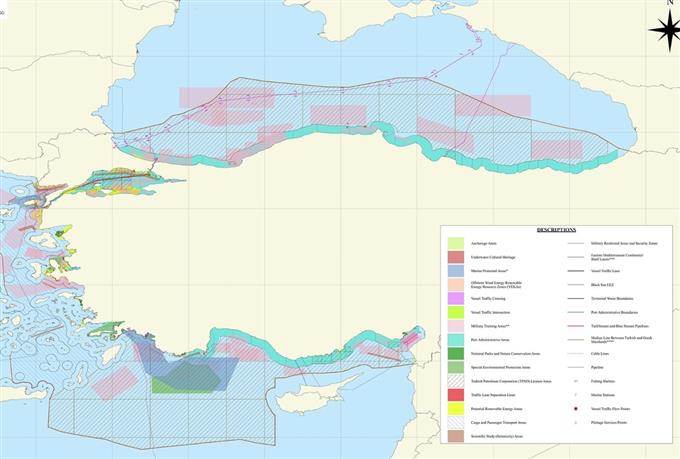Image resolution: width=680 pixels, height=459 pixels.
Task: Click the hatched Turkish Petroleum Corporation license swatch
Action: 455,381
